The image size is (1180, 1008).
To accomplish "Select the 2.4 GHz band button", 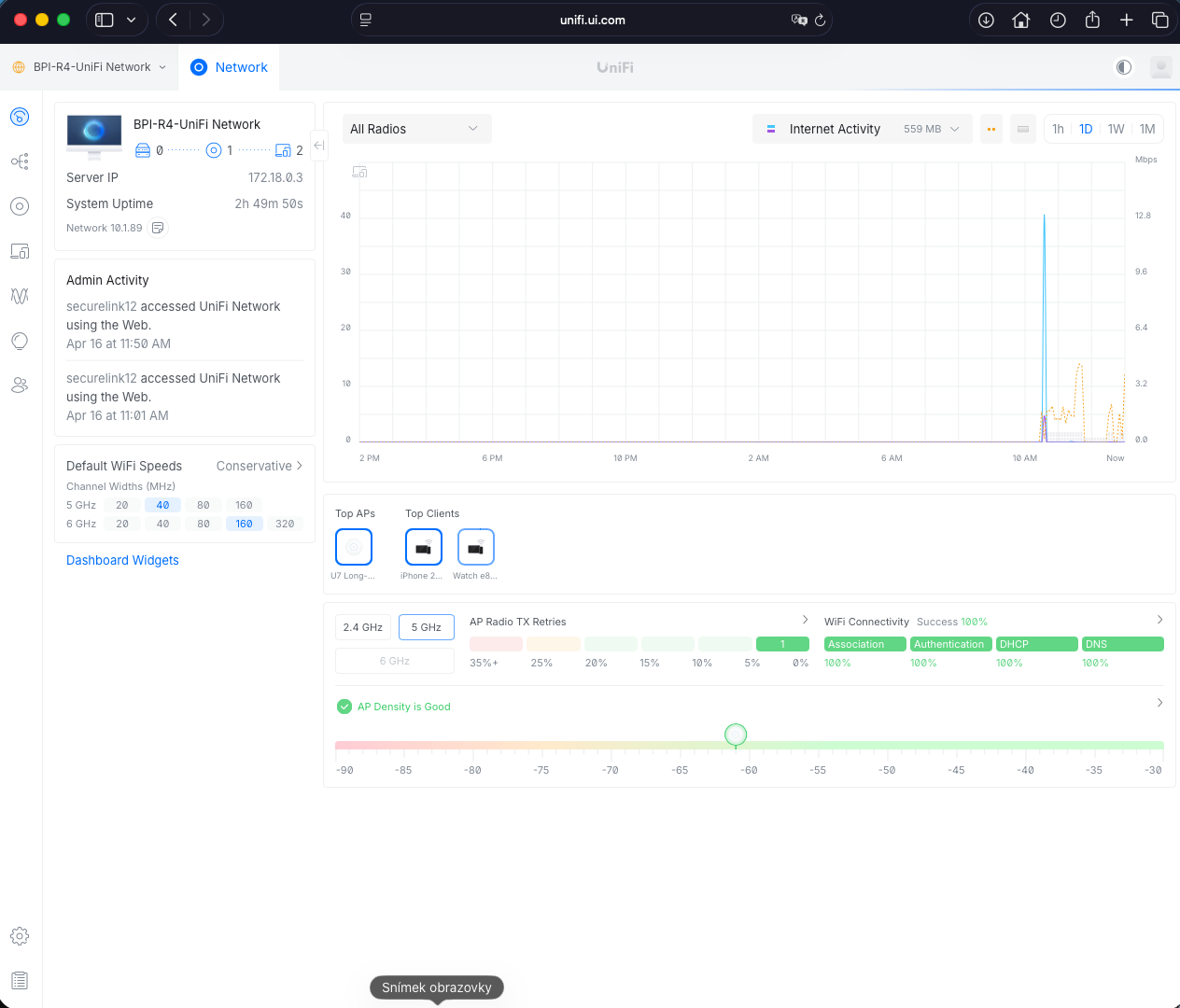I will point(362,627).
